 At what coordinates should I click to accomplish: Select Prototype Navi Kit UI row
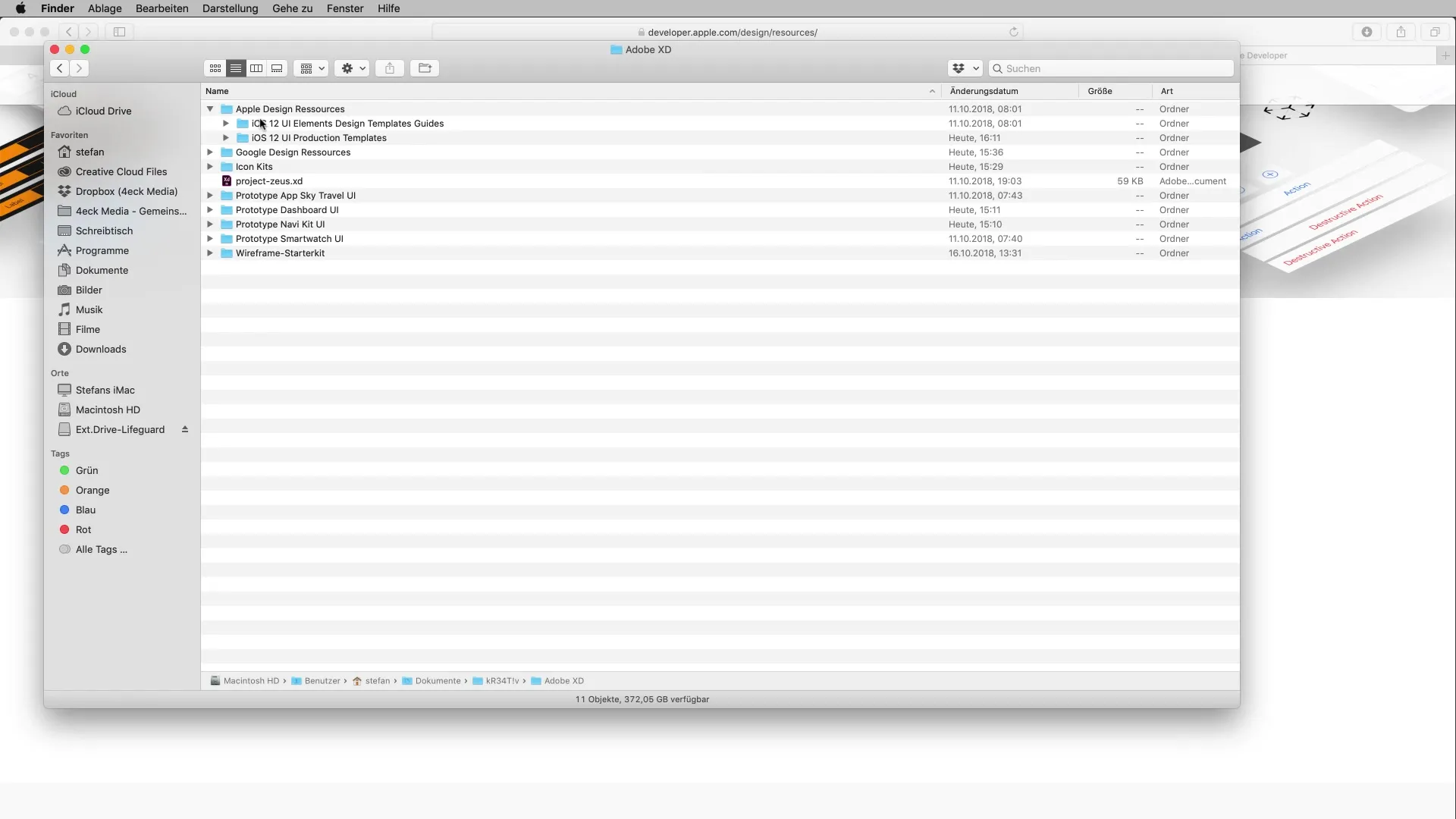tap(720, 224)
